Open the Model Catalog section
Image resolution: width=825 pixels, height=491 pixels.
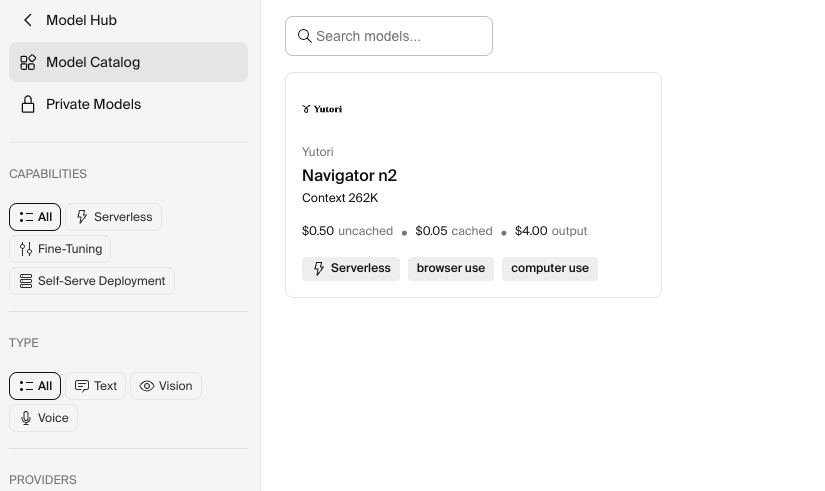point(128,62)
